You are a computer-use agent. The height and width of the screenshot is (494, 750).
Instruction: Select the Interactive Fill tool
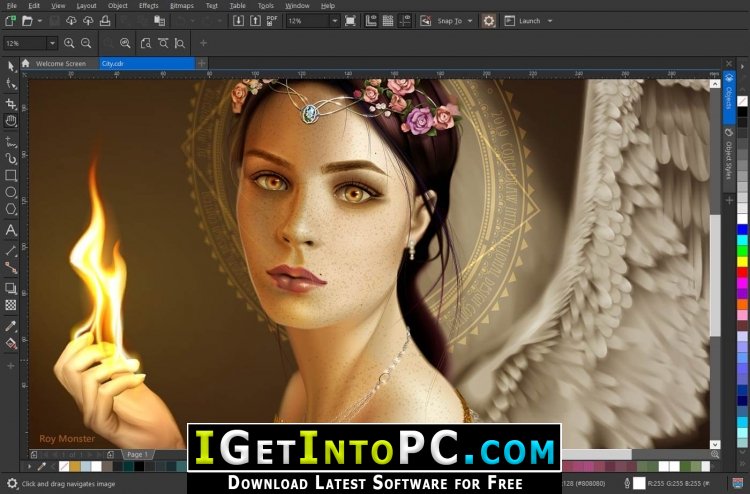coord(11,343)
